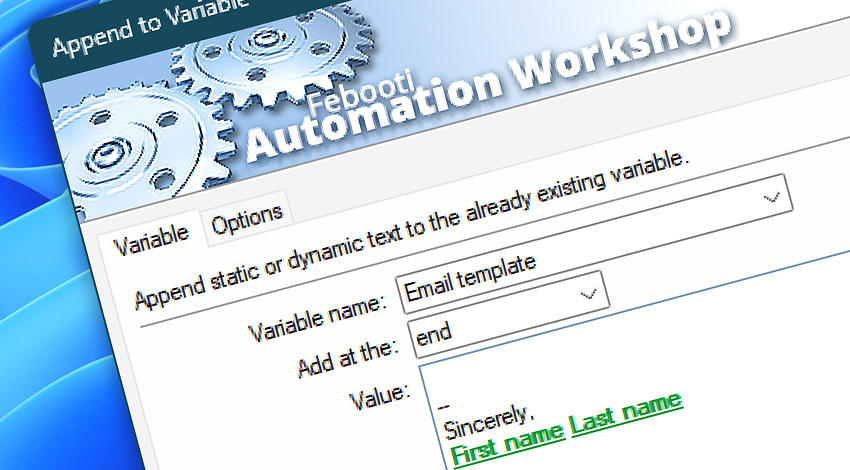Click the 'Add at the:' label
The image size is (850, 470).
[348, 358]
